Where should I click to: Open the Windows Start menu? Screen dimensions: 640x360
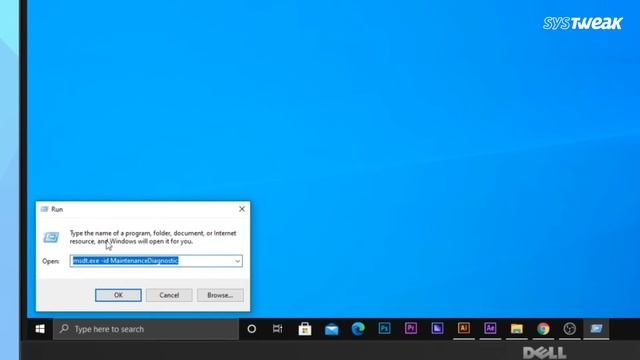click(40, 329)
